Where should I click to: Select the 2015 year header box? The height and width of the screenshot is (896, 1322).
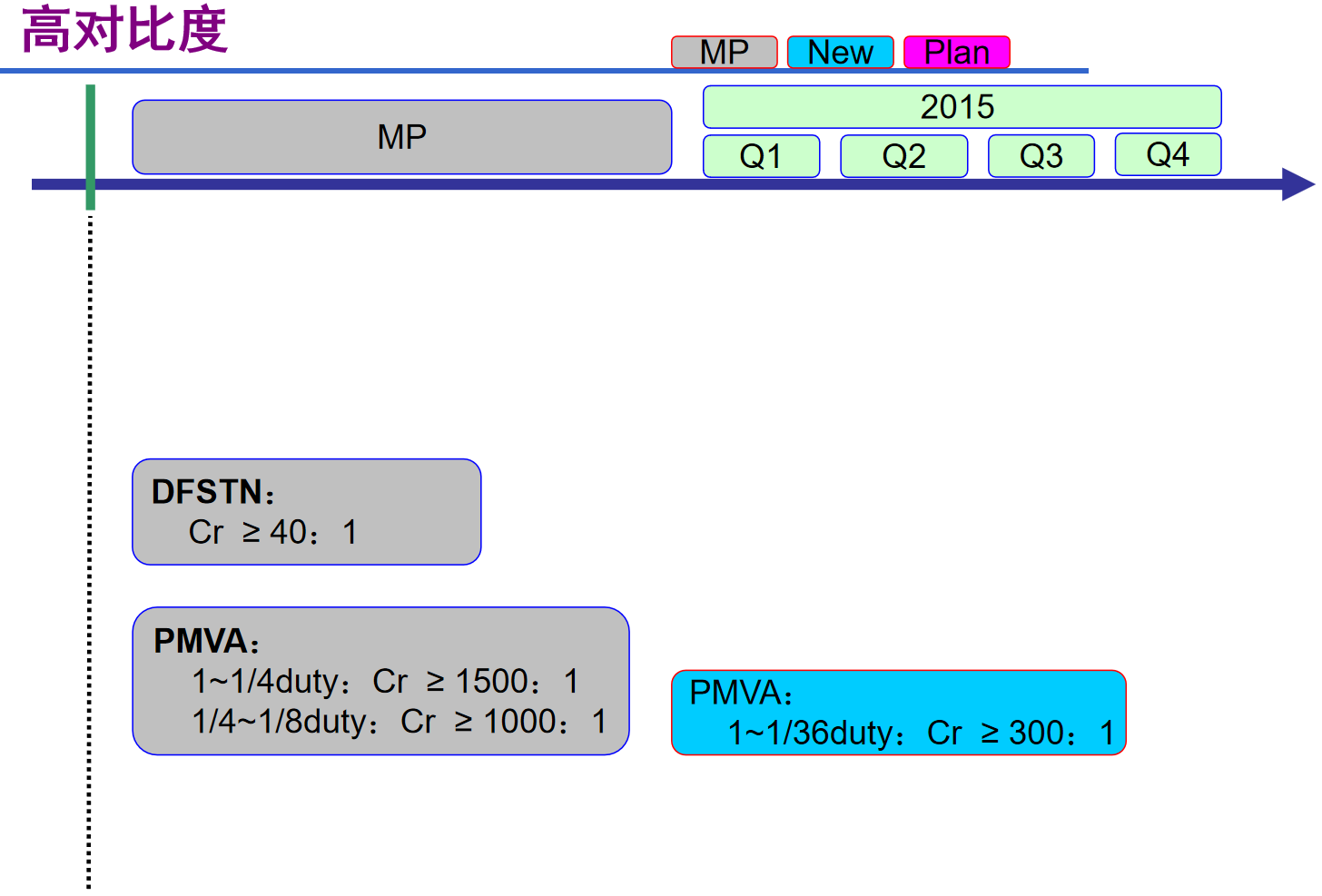tap(961, 107)
